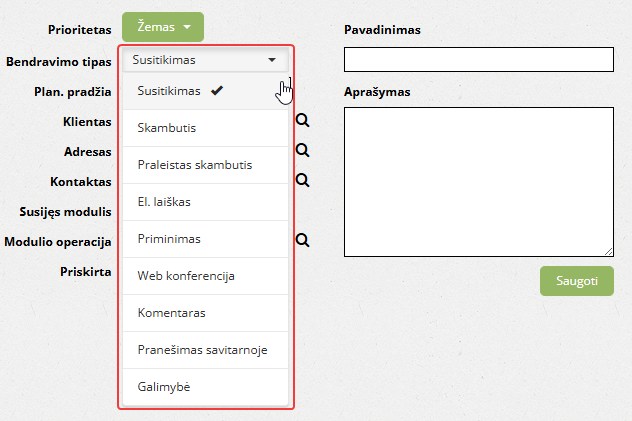Select Web konferencija from the dropdown
Screen dimensions: 632x421
pos(206,276)
